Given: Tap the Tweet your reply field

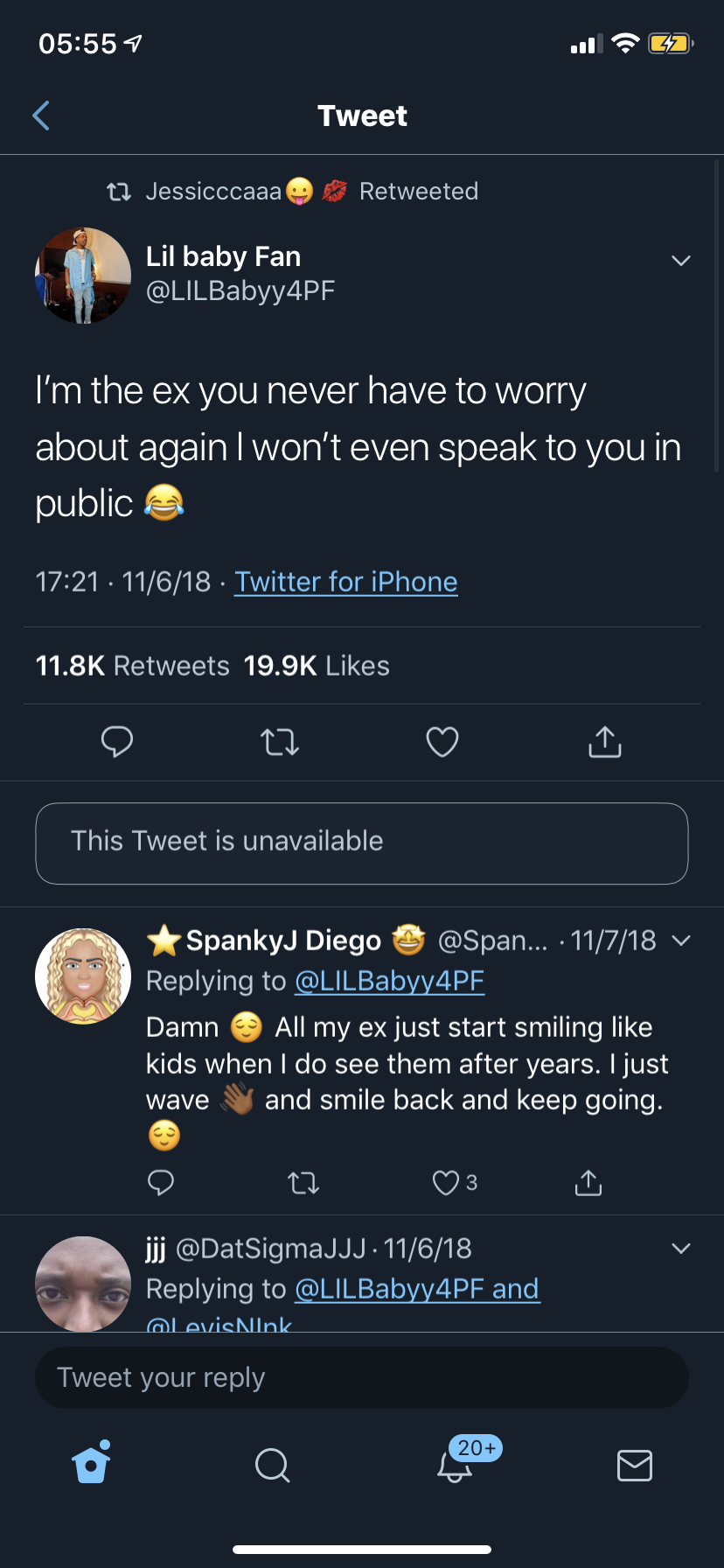Looking at the screenshot, I should point(362,1377).
